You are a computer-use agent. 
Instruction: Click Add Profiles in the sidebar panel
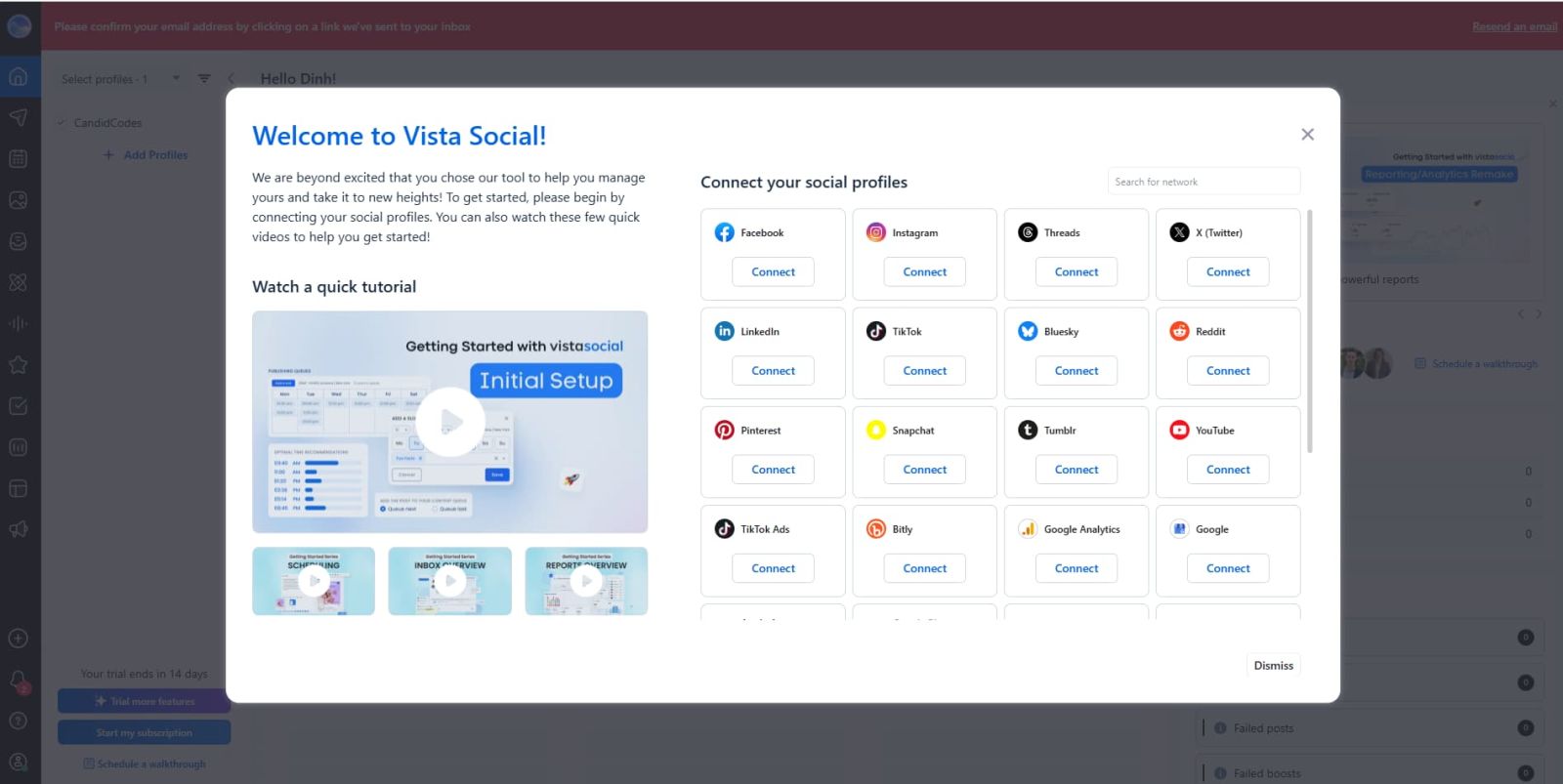point(146,154)
